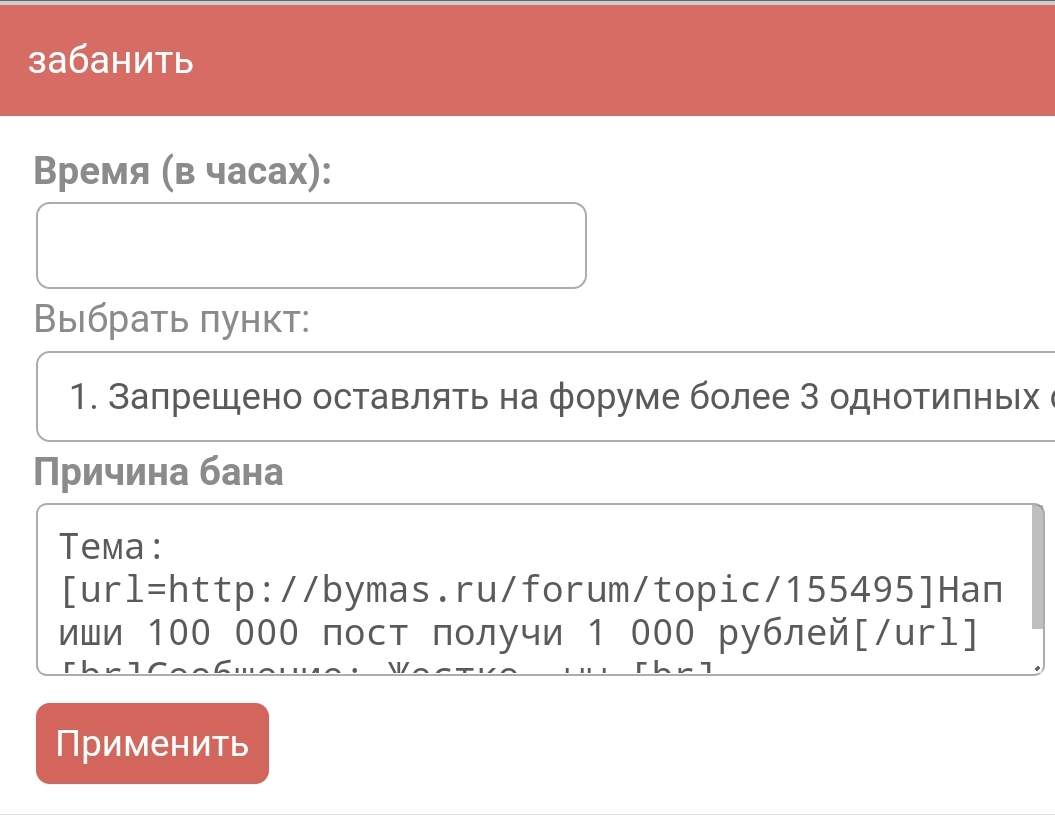Click the Время (в часах) label
Image resolution: width=1055 pixels, height=815 pixels.
(x=182, y=171)
